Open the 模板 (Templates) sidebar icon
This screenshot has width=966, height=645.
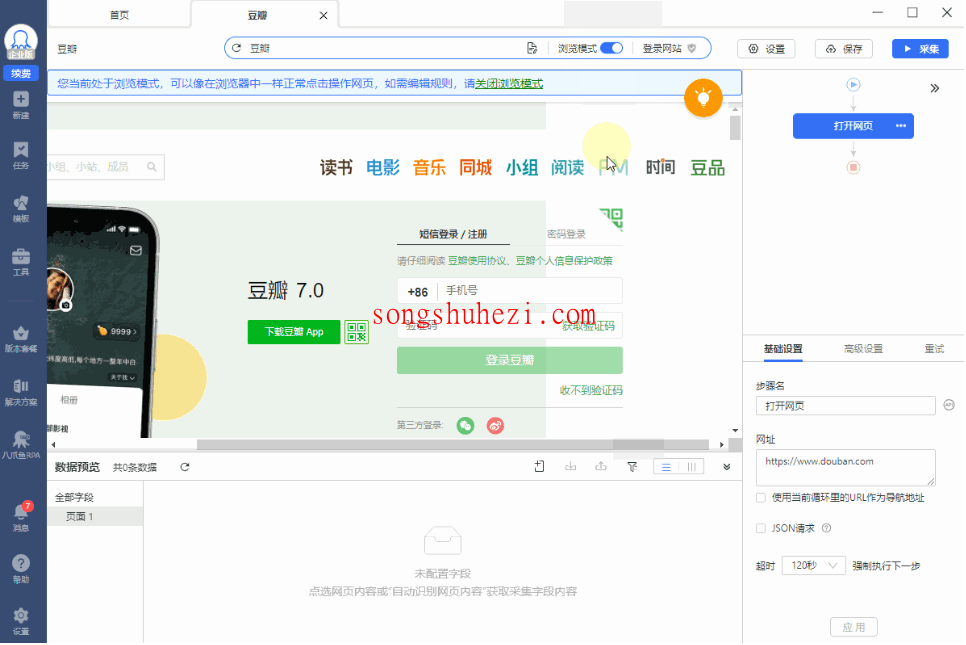point(21,208)
